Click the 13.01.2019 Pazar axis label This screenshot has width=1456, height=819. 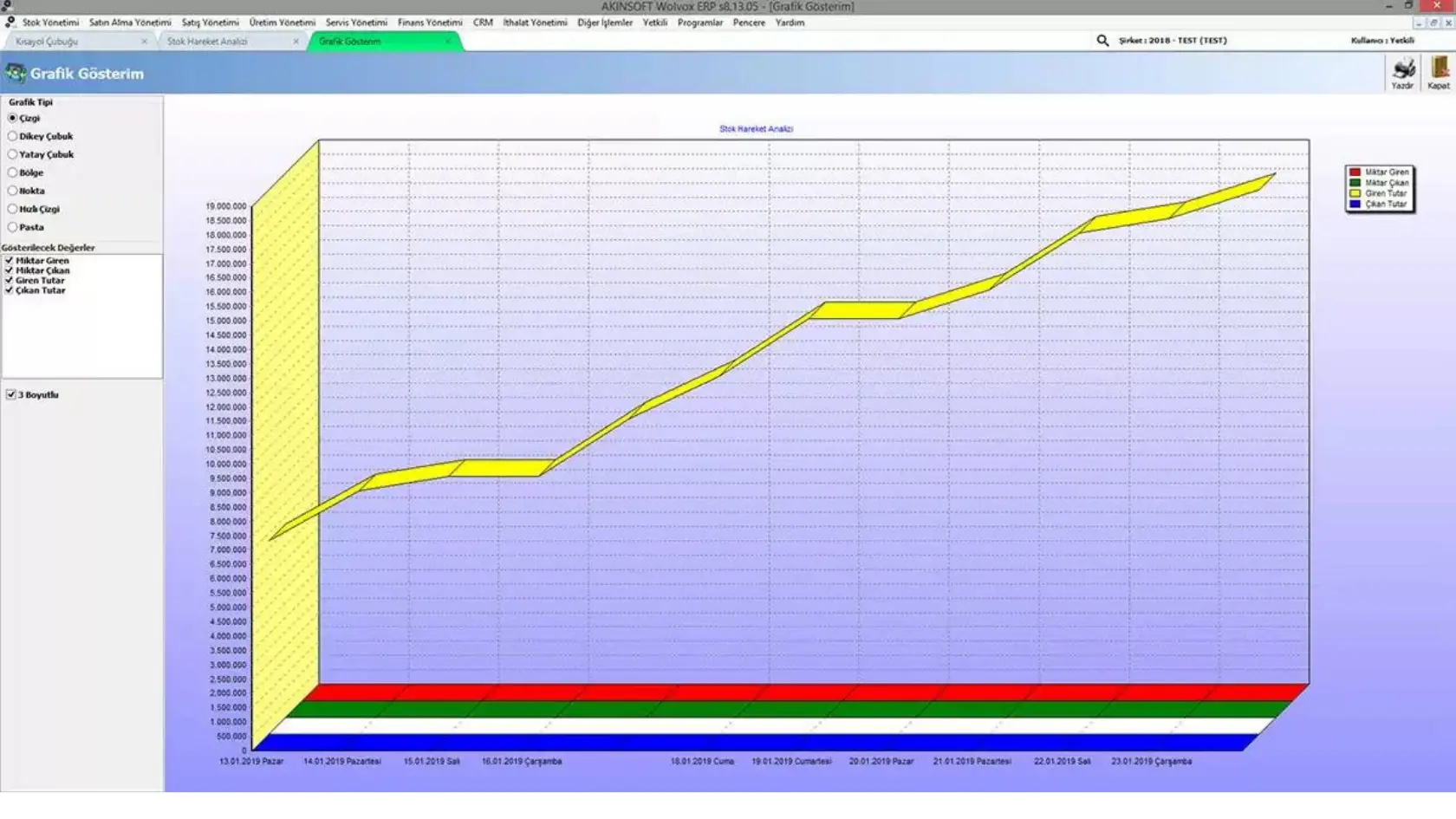(x=251, y=761)
